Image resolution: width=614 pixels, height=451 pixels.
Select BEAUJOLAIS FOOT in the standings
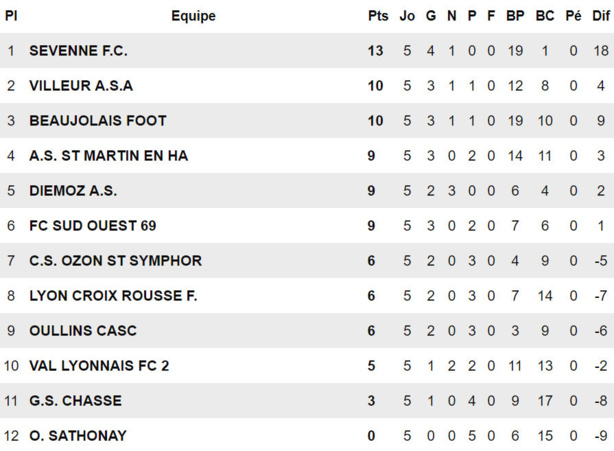pyautogui.click(x=98, y=121)
